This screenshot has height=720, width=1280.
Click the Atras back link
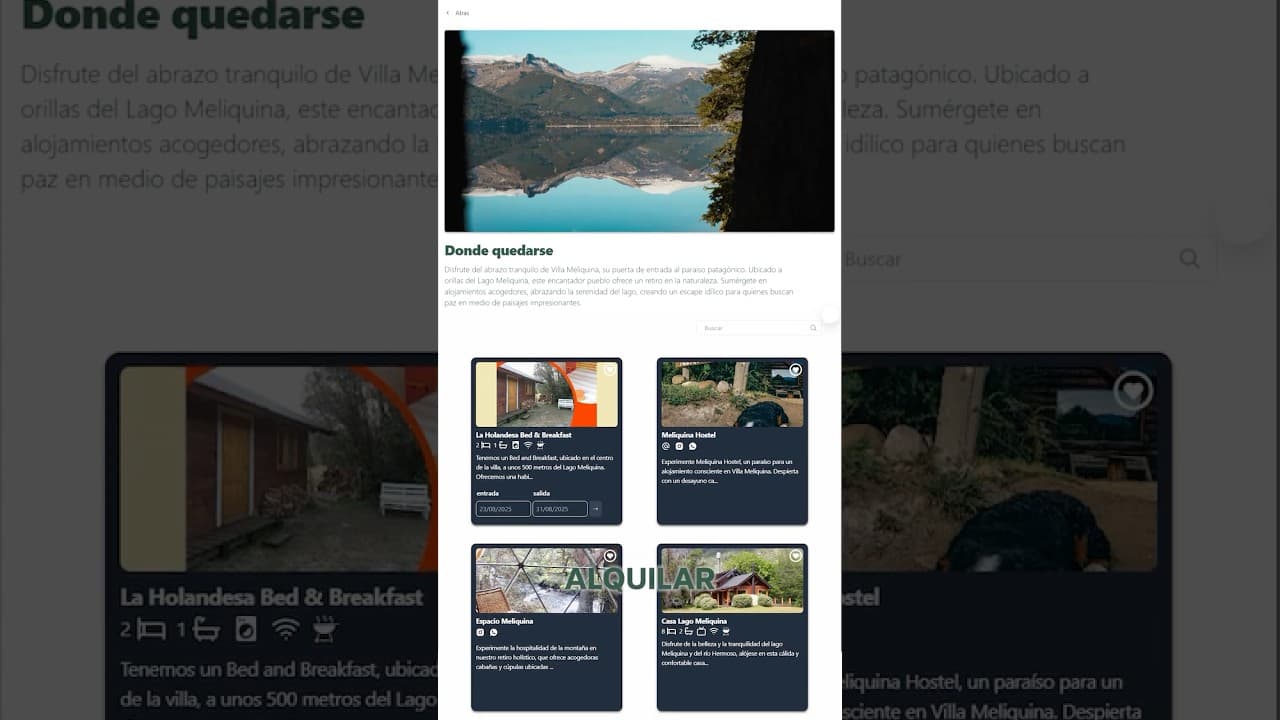(458, 13)
